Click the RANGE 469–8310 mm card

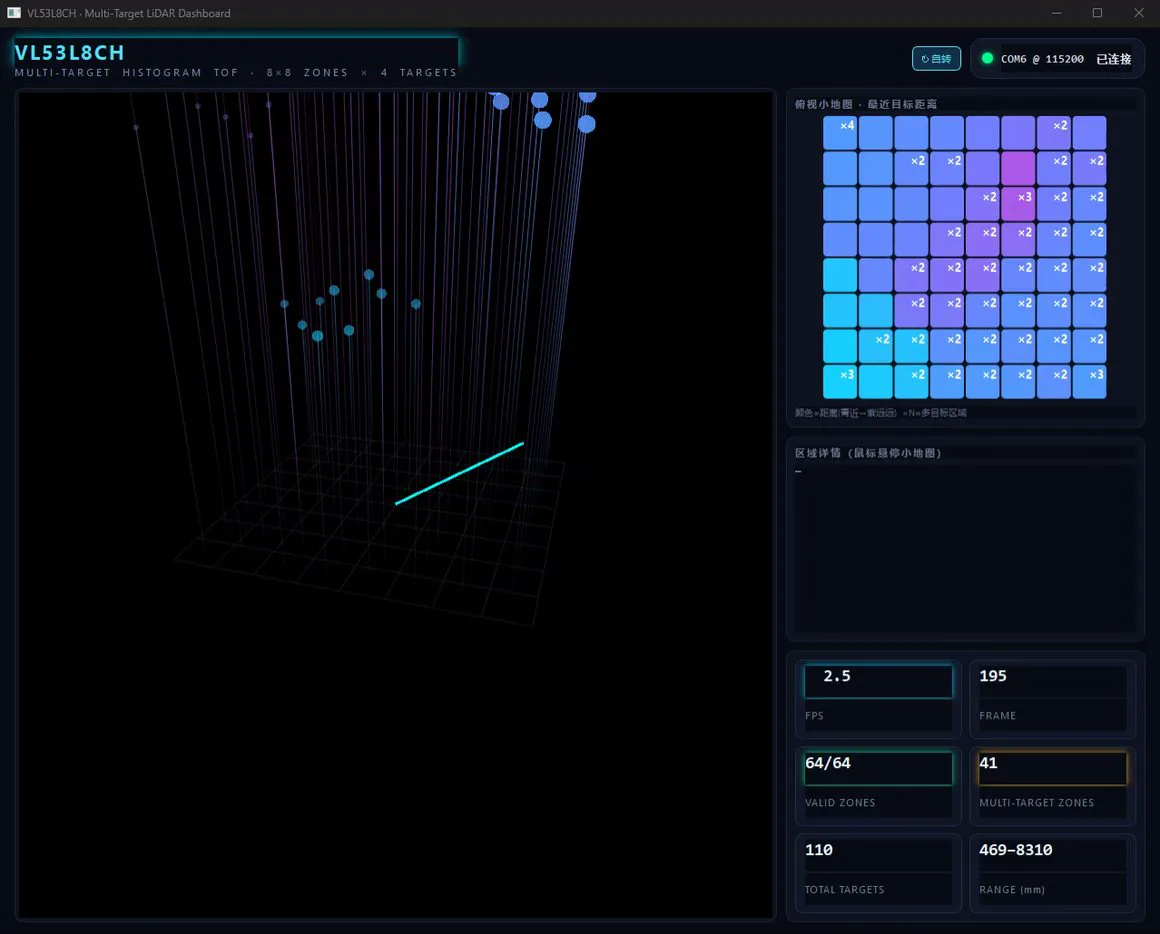click(1053, 873)
